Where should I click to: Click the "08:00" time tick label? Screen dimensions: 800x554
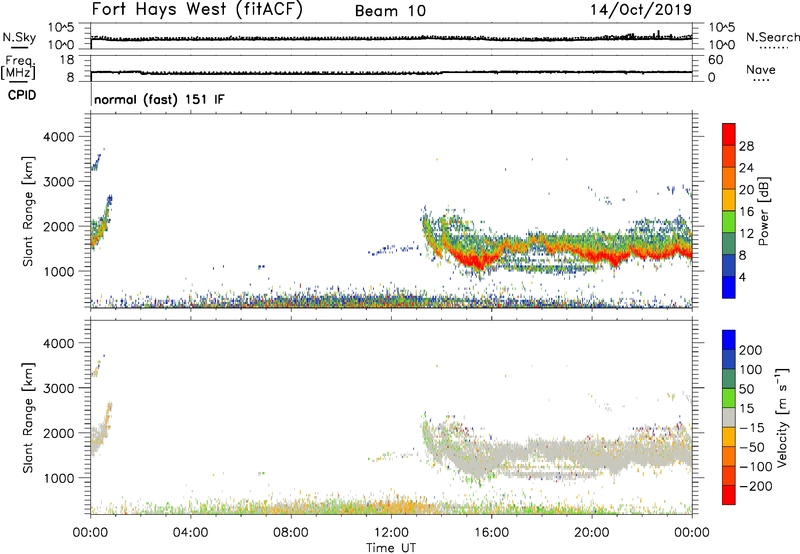tap(291, 533)
